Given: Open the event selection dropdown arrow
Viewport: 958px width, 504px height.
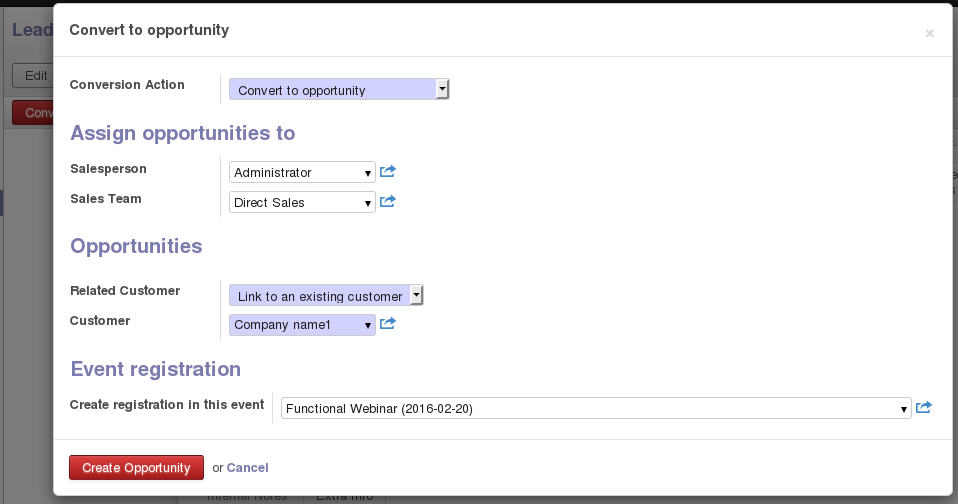Looking at the screenshot, I should pyautogui.click(x=904, y=409).
